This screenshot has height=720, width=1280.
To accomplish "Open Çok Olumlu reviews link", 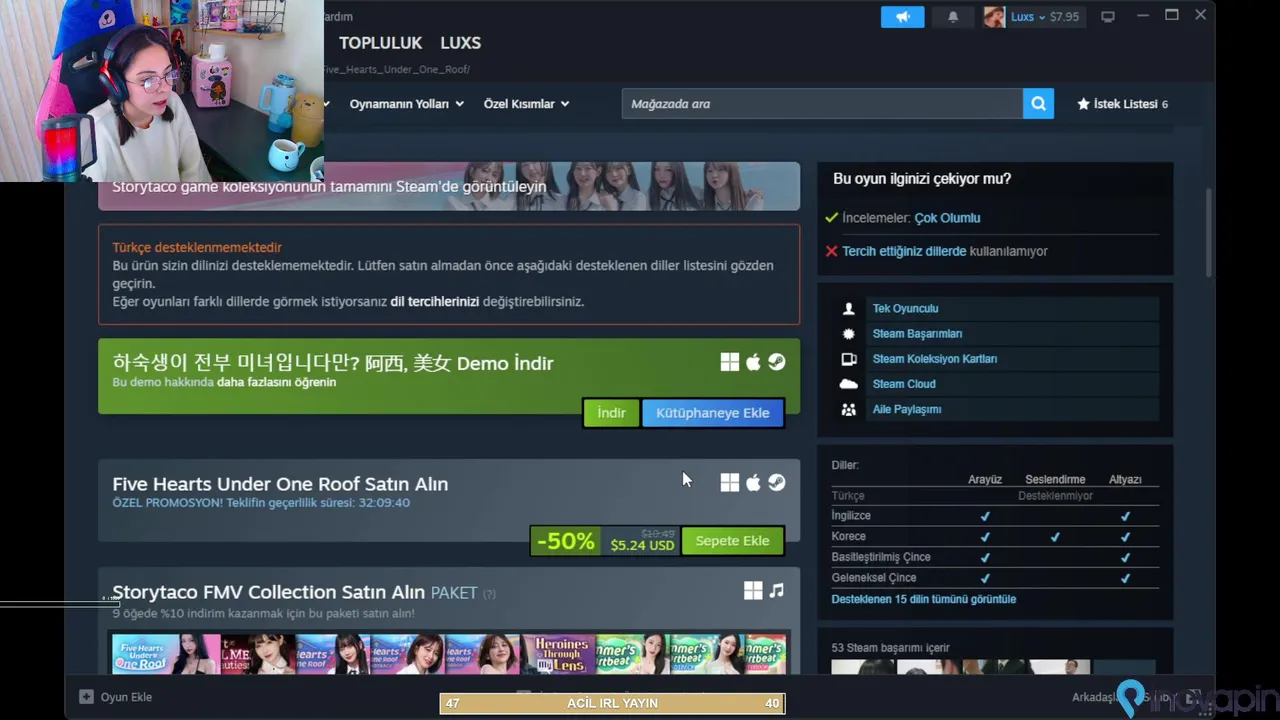I will click(x=947, y=218).
